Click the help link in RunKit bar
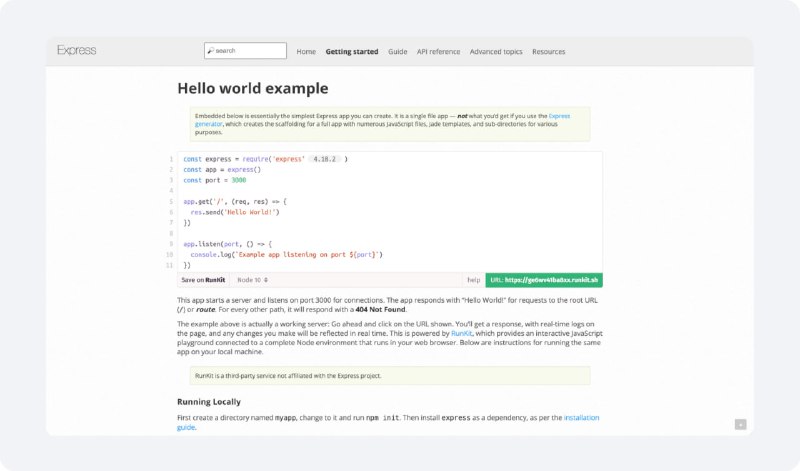 [473, 280]
